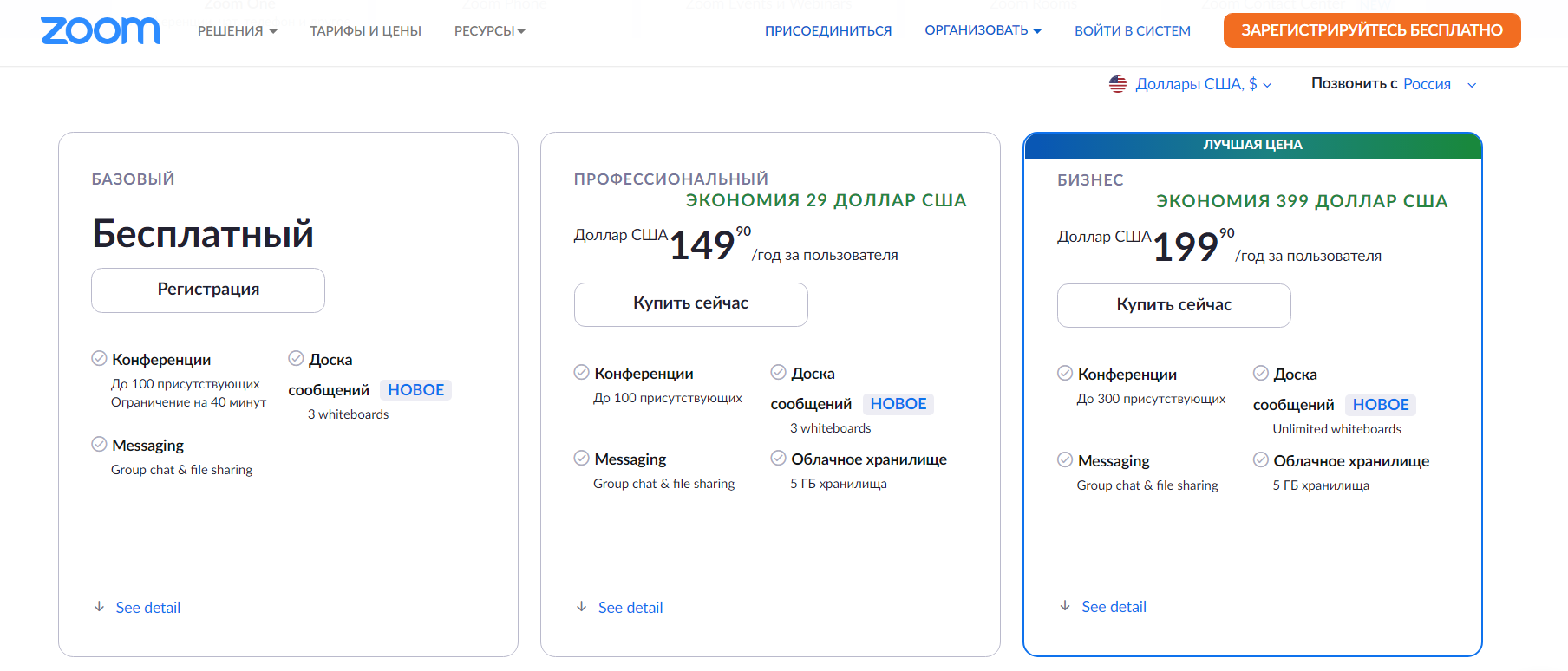Click the НОВОЕ badge in Базовый plan

416,390
